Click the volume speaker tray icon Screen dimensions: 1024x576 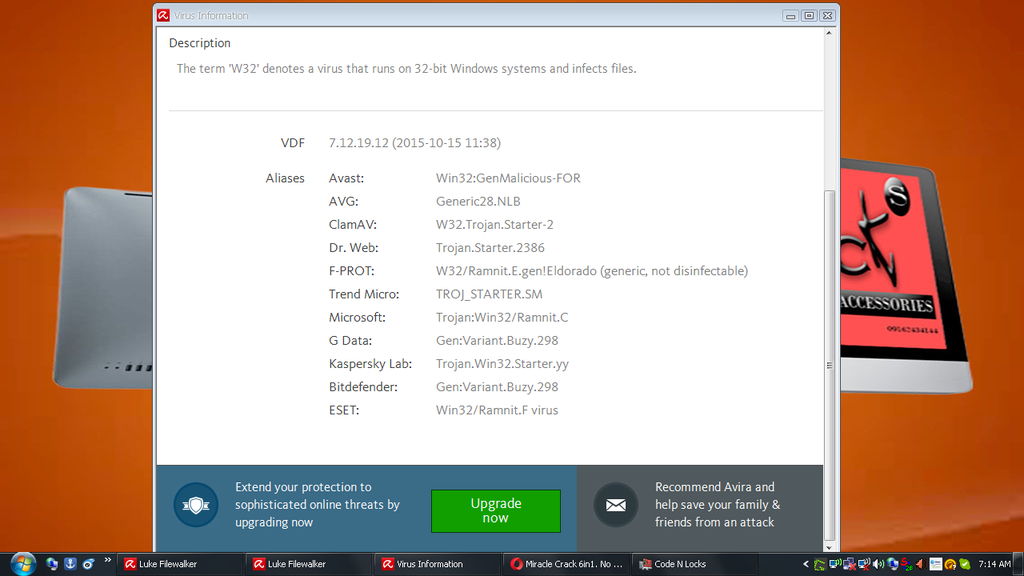point(878,564)
